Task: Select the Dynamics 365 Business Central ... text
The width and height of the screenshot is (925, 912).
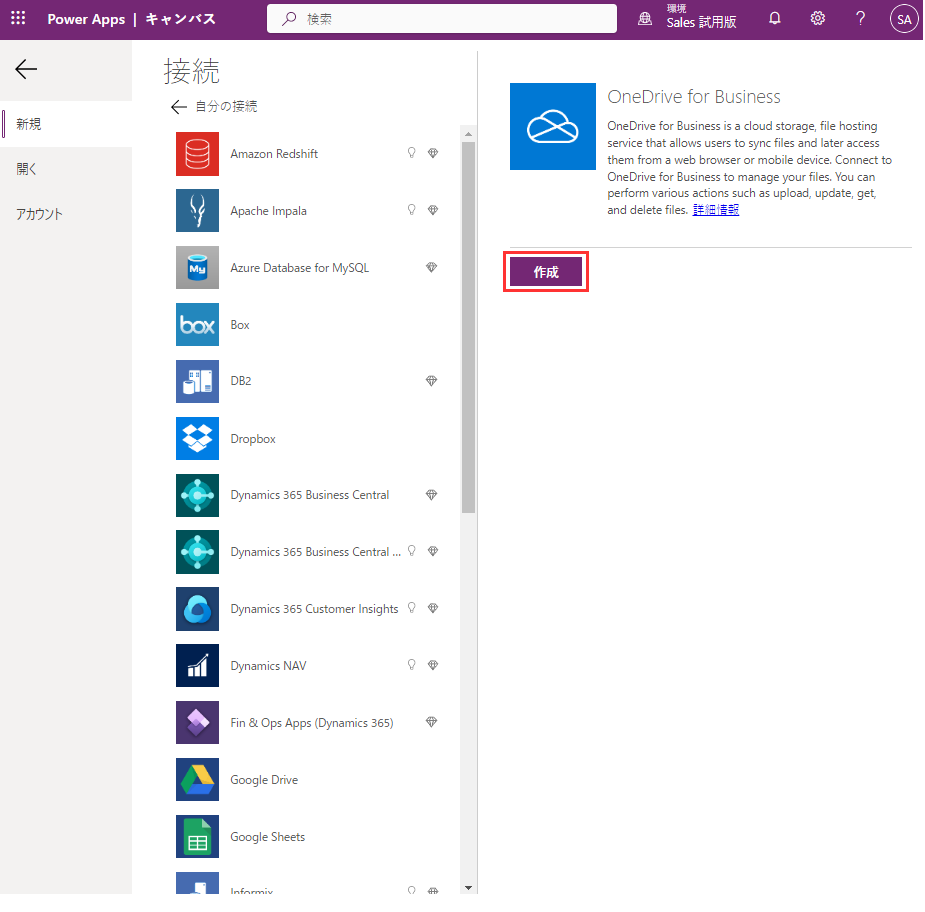Action: click(x=316, y=552)
